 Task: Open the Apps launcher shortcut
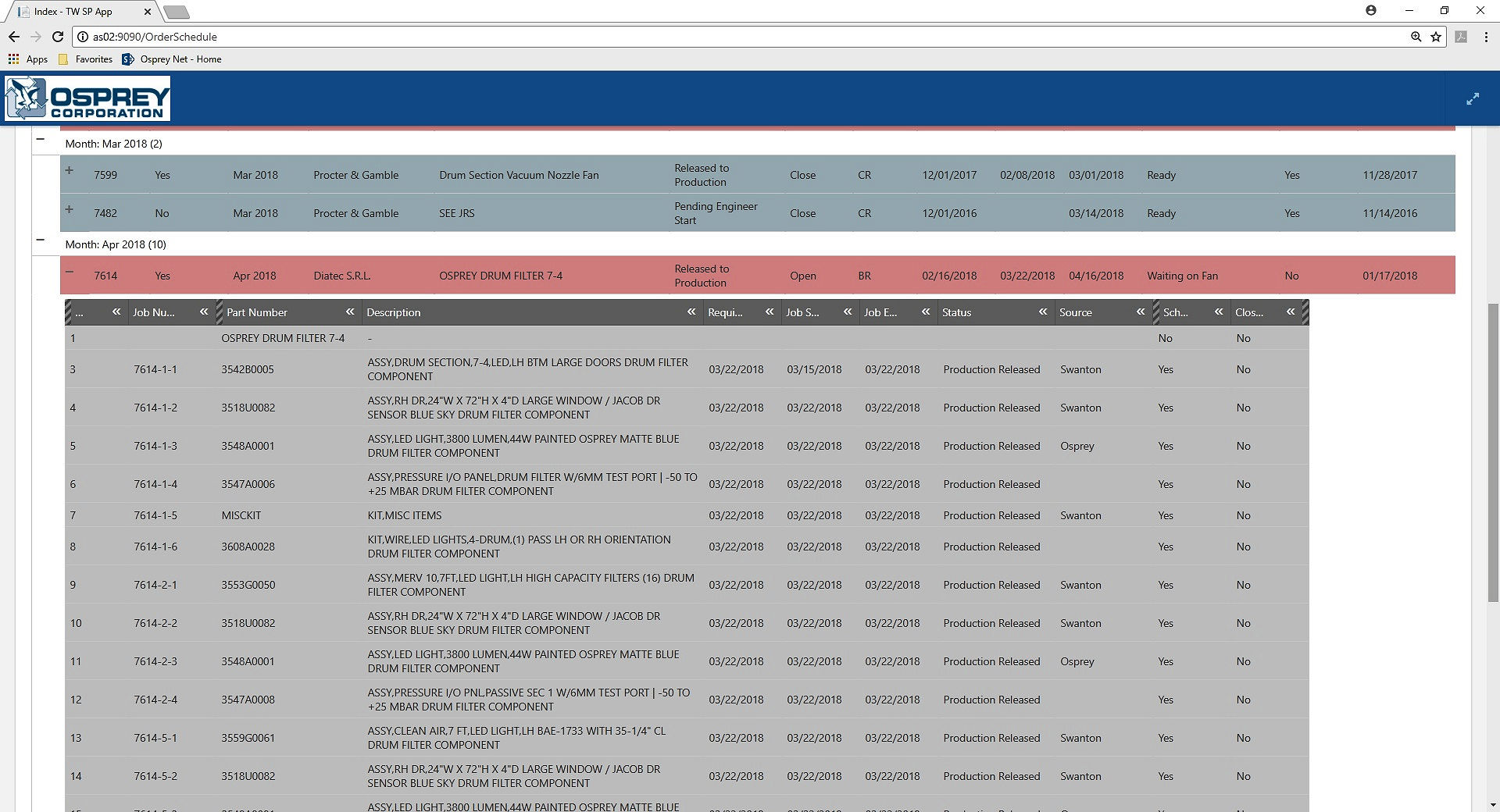tap(28, 59)
